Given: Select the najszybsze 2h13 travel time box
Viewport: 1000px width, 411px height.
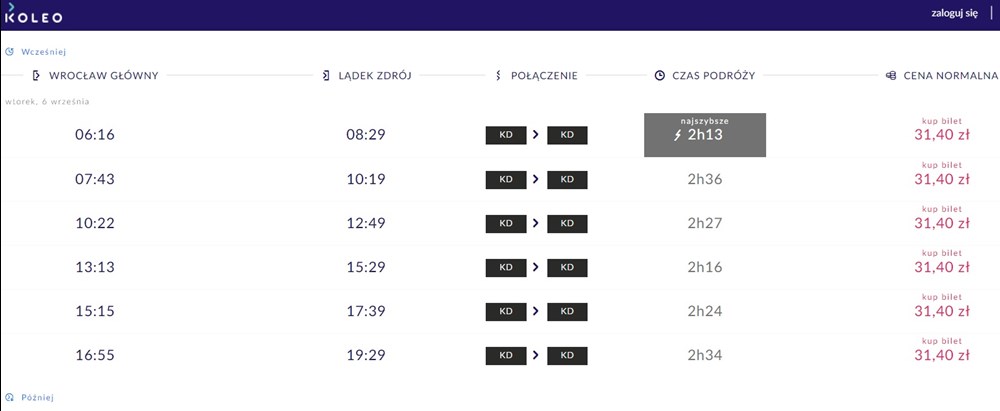Looking at the screenshot, I should (x=705, y=135).
